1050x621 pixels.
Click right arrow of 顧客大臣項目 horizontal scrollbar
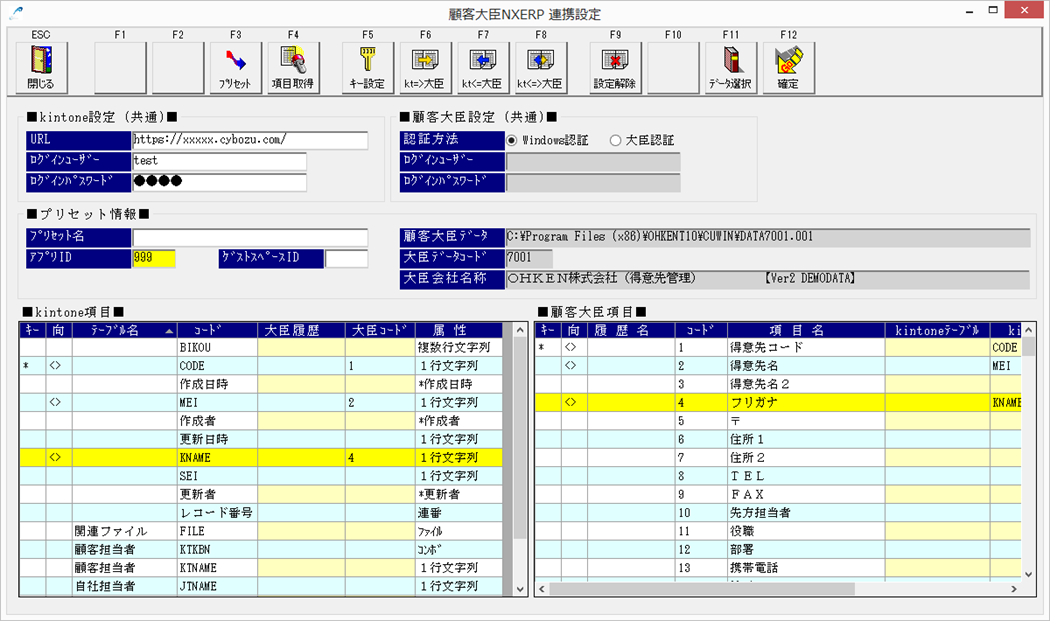point(1014,589)
